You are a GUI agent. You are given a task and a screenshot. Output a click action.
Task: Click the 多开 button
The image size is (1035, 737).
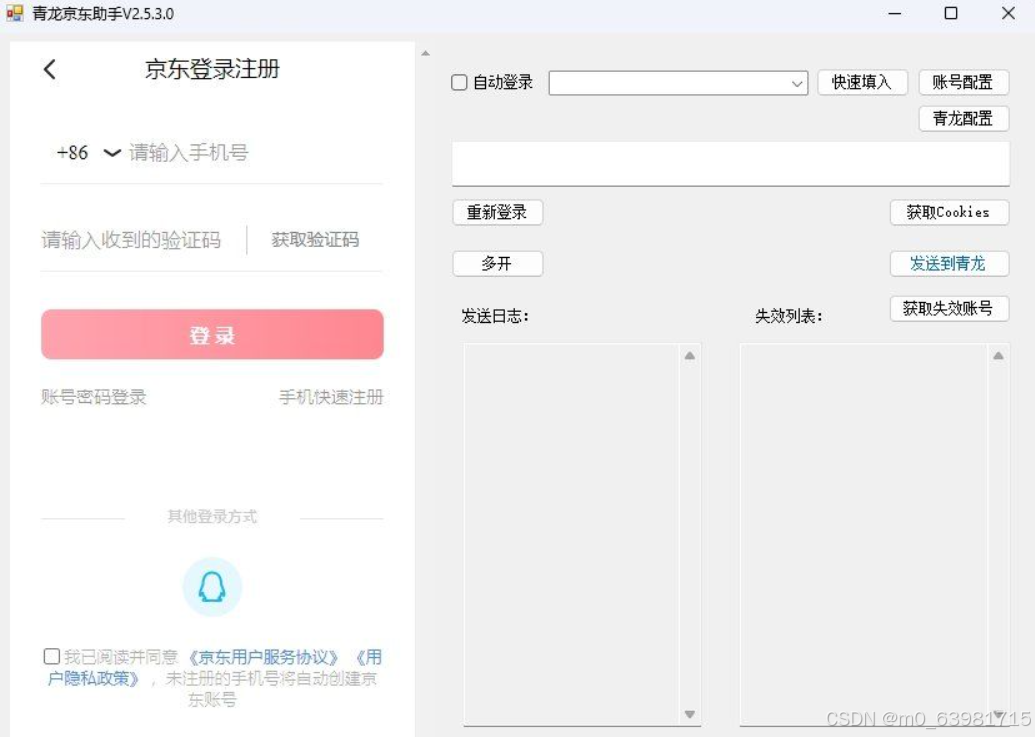click(x=497, y=264)
